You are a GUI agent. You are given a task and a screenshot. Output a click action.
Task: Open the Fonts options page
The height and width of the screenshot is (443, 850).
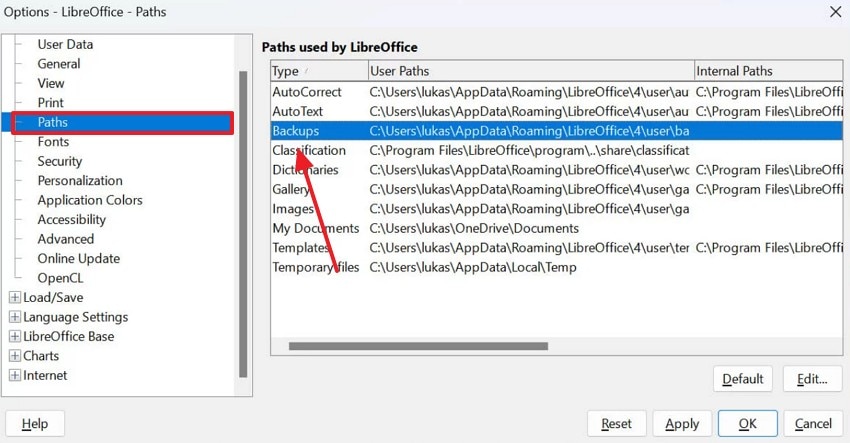53,142
